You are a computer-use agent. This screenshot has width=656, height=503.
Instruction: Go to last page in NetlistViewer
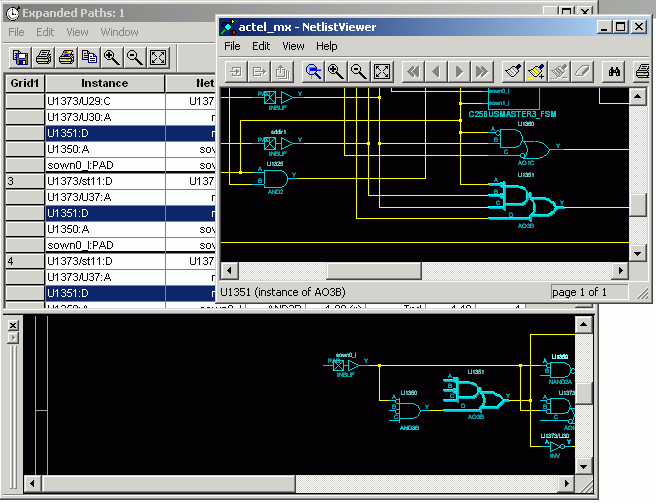pyautogui.click(x=482, y=72)
